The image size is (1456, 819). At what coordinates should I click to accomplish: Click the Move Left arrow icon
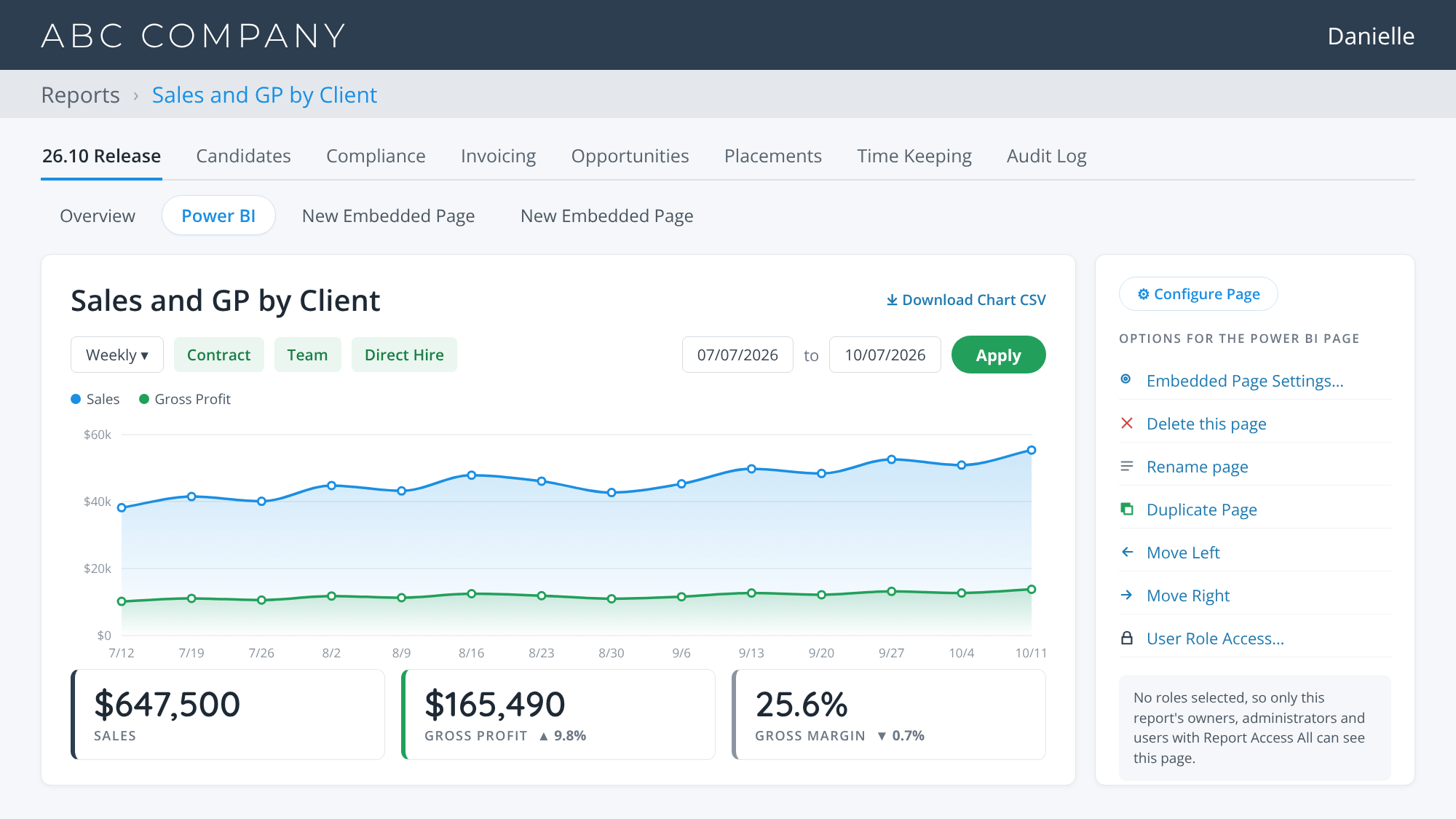pyautogui.click(x=1127, y=552)
